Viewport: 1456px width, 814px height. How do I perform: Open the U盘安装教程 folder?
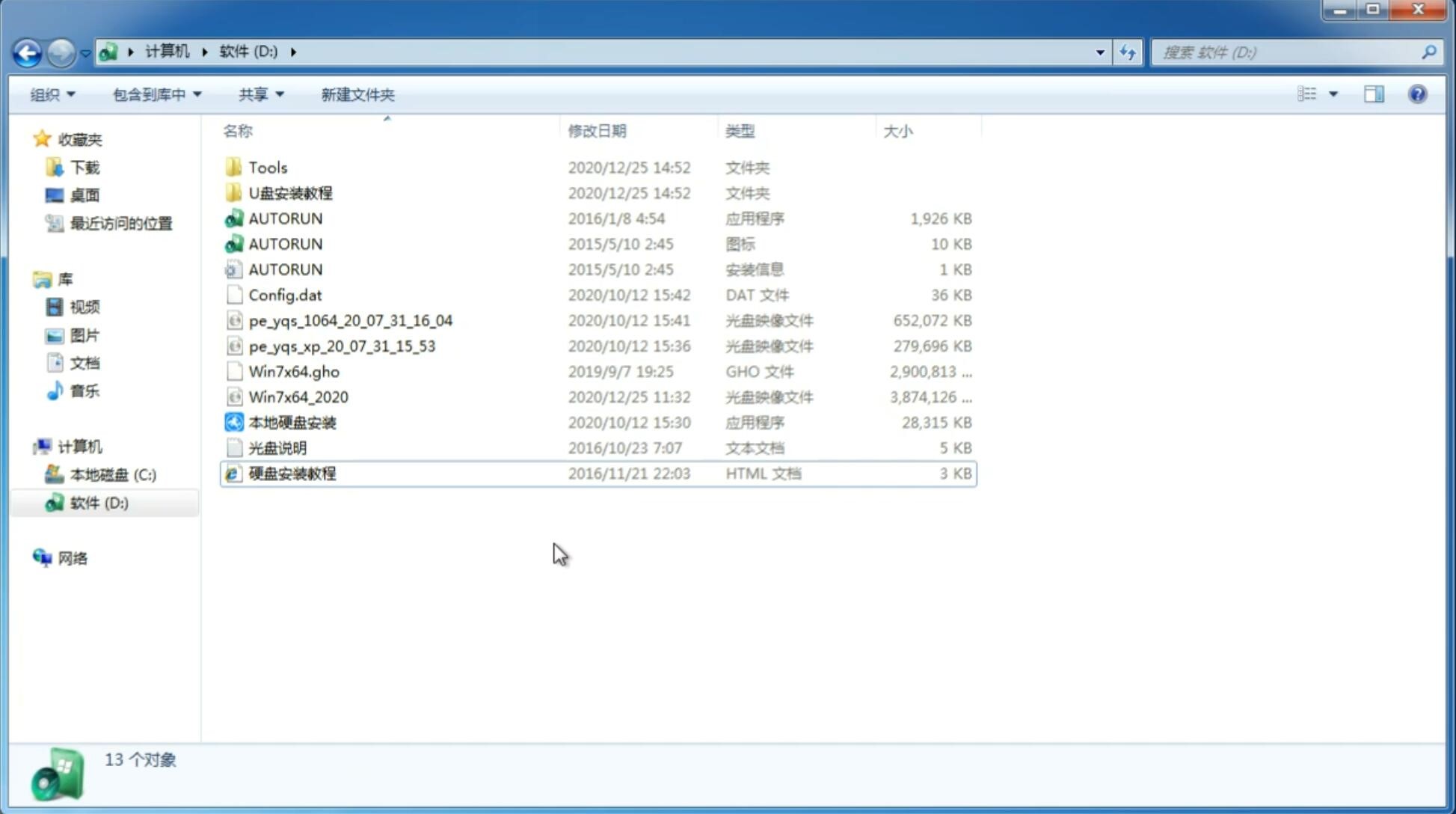[x=290, y=192]
